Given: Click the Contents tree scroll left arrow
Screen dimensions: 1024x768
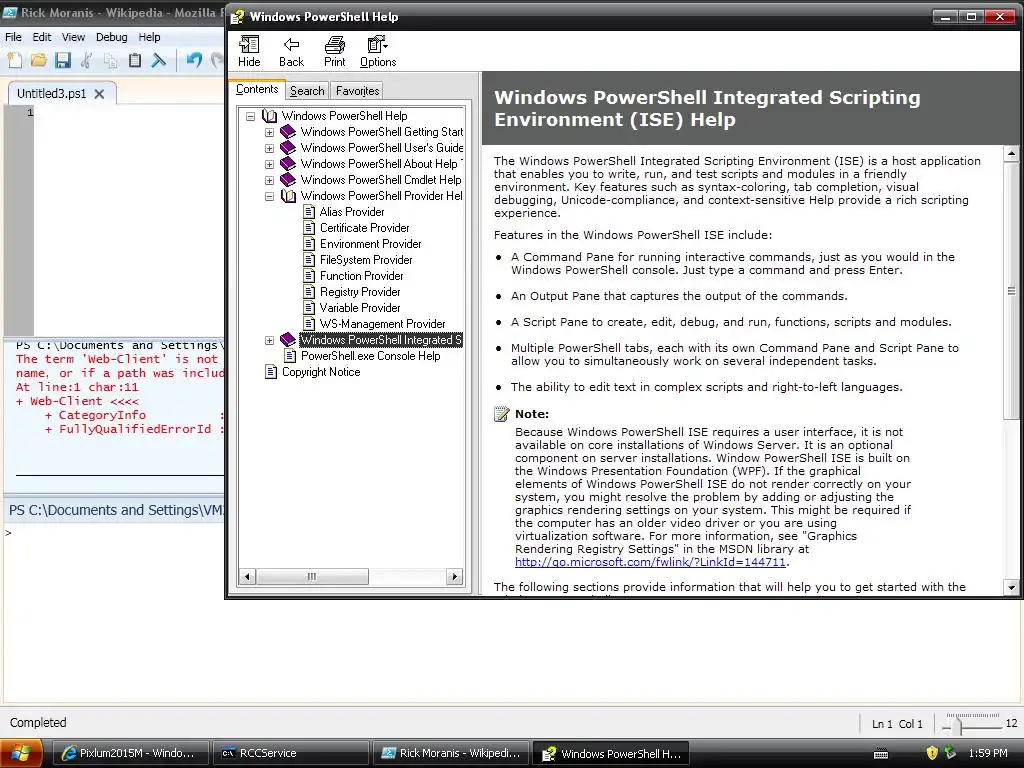Looking at the screenshot, I should pyautogui.click(x=247, y=577).
